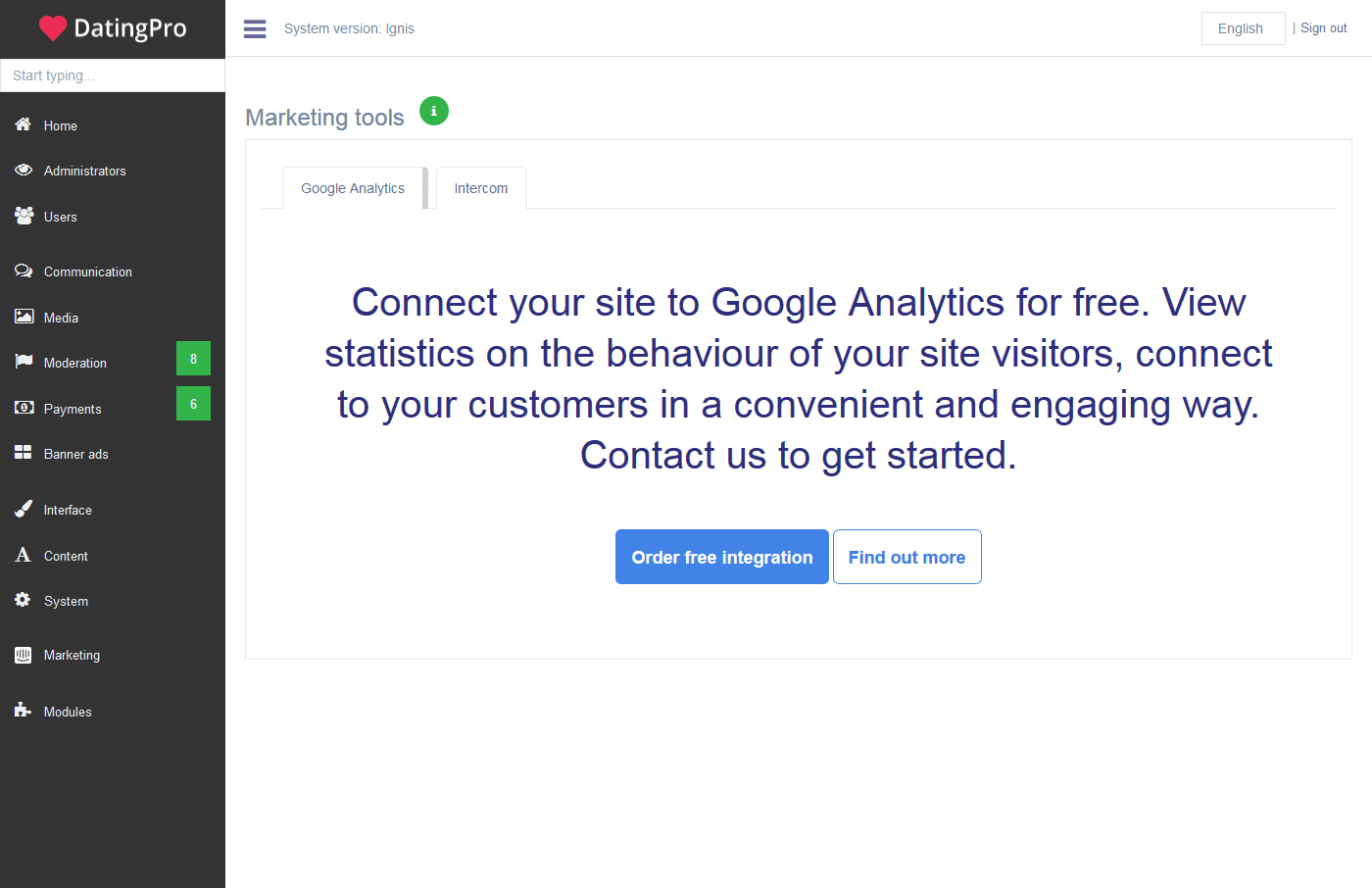1372x888 pixels.
Task: Click the Users group icon
Action: tap(24, 216)
